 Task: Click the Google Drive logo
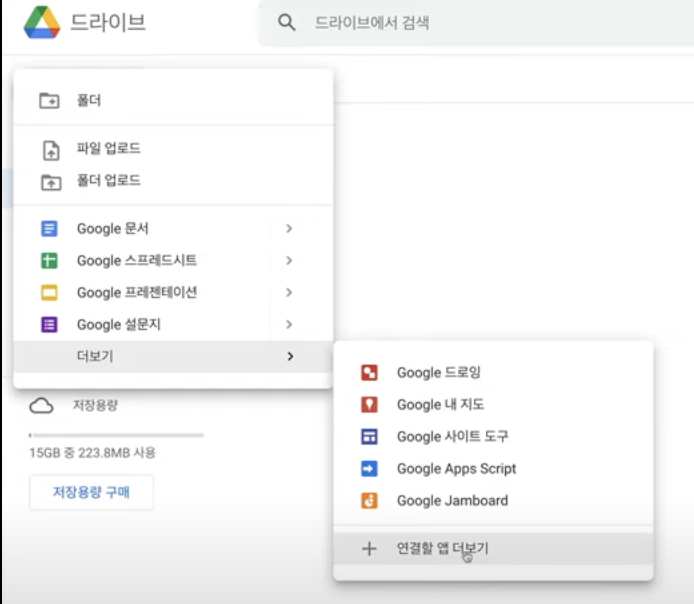[x=42, y=22]
